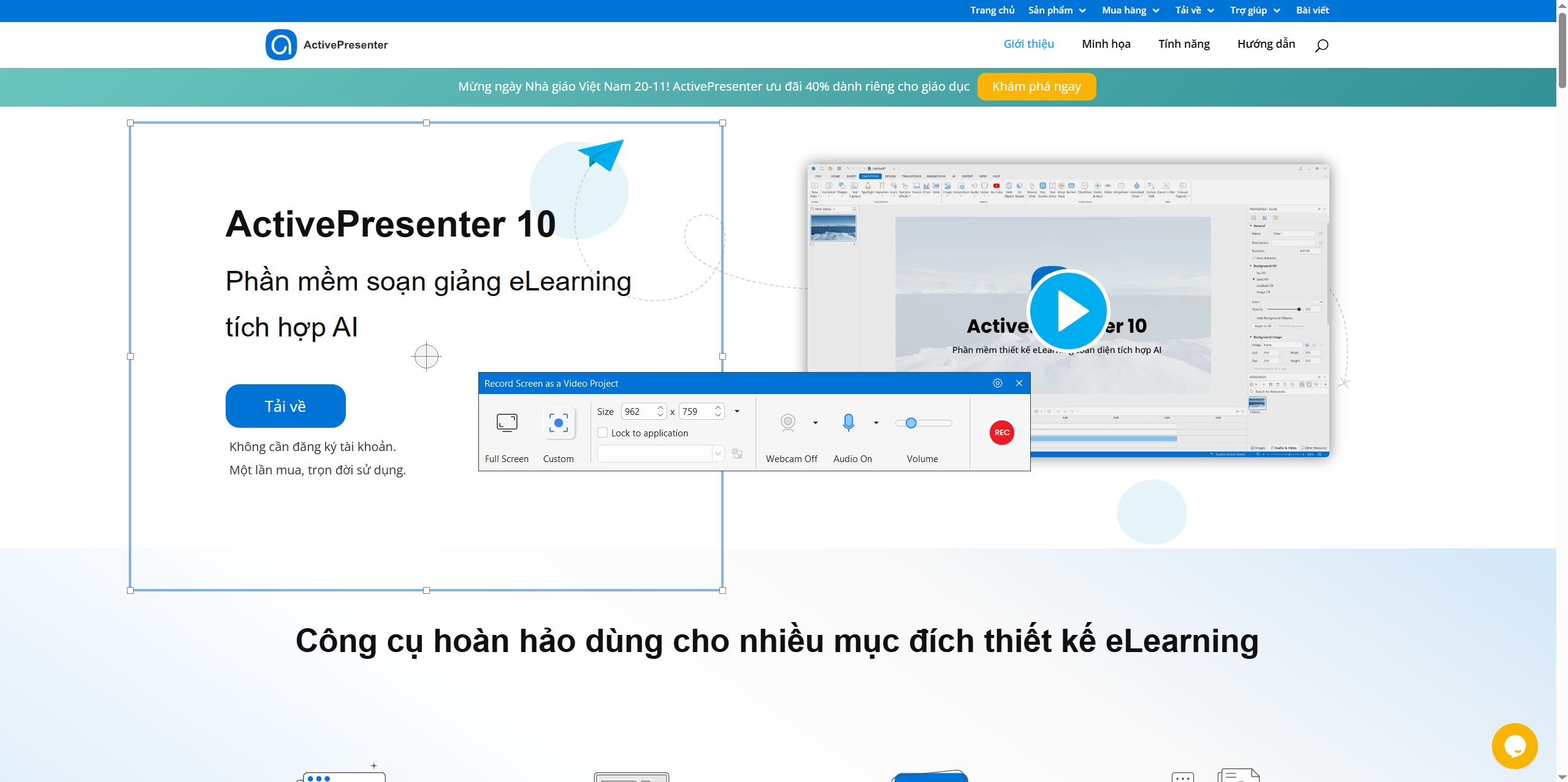The width and height of the screenshot is (1568, 782).
Task: Open the orange chat bubble widget
Action: (x=1514, y=746)
